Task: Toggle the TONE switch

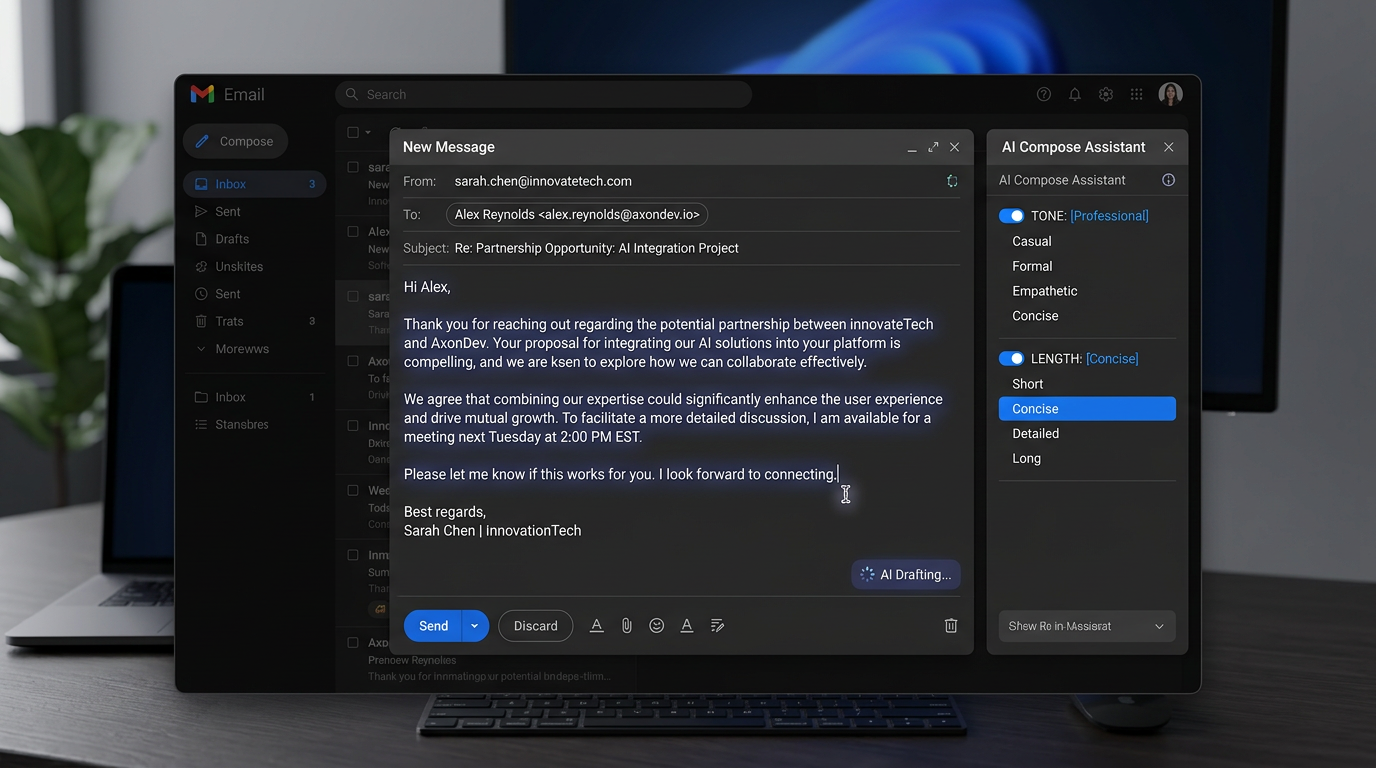Action: pos(1011,216)
